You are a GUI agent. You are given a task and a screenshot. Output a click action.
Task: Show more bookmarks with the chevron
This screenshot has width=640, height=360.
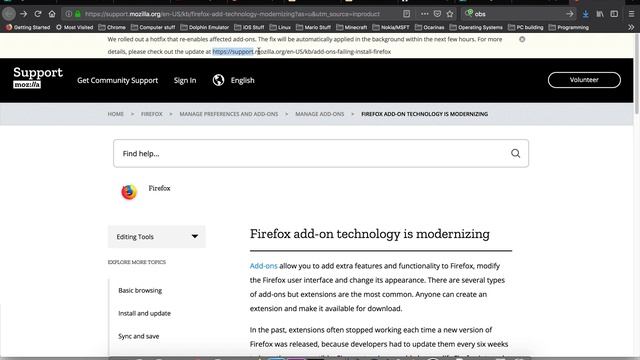[631, 27]
